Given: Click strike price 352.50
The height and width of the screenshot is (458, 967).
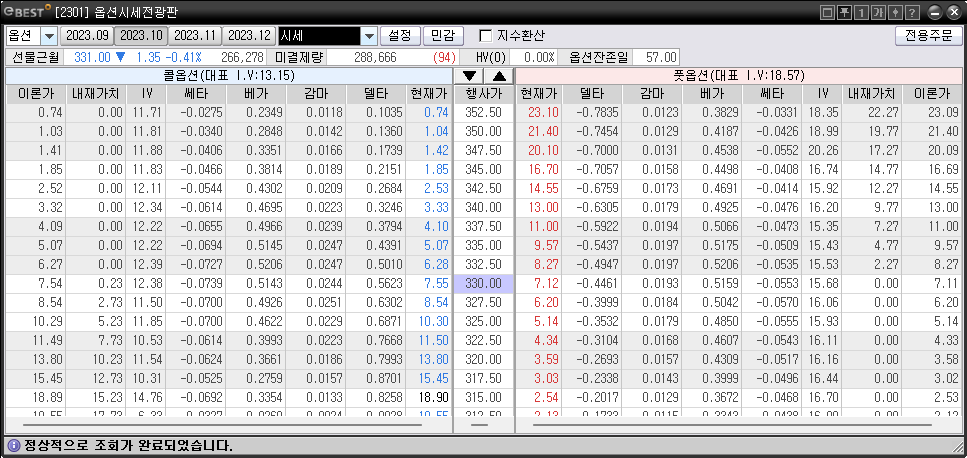Looking at the screenshot, I should 484,113.
